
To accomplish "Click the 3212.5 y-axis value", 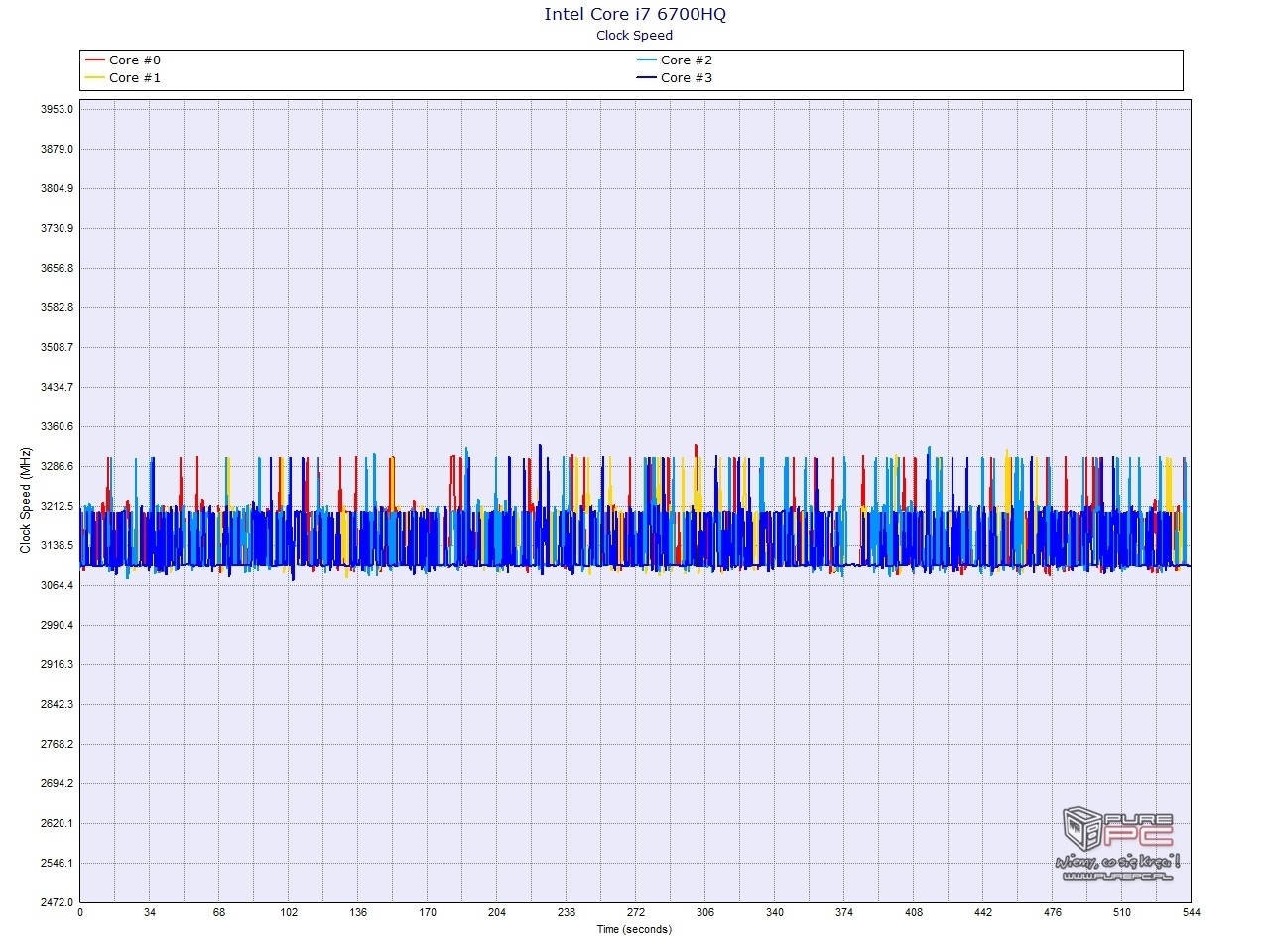I will point(57,506).
